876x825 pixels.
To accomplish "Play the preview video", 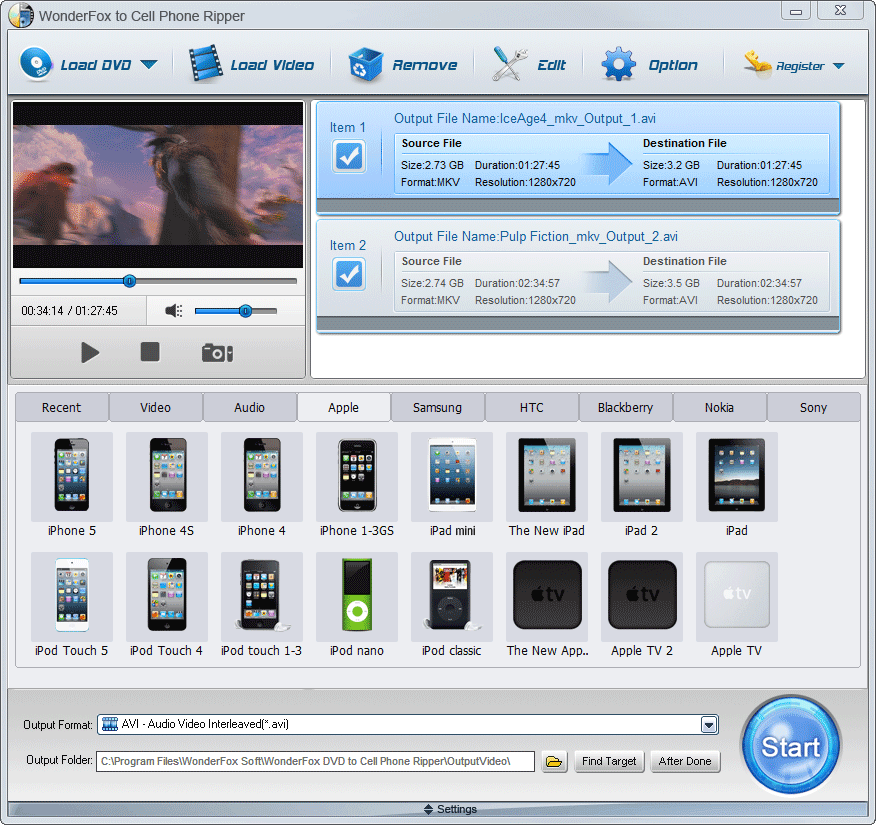I will click(x=90, y=352).
